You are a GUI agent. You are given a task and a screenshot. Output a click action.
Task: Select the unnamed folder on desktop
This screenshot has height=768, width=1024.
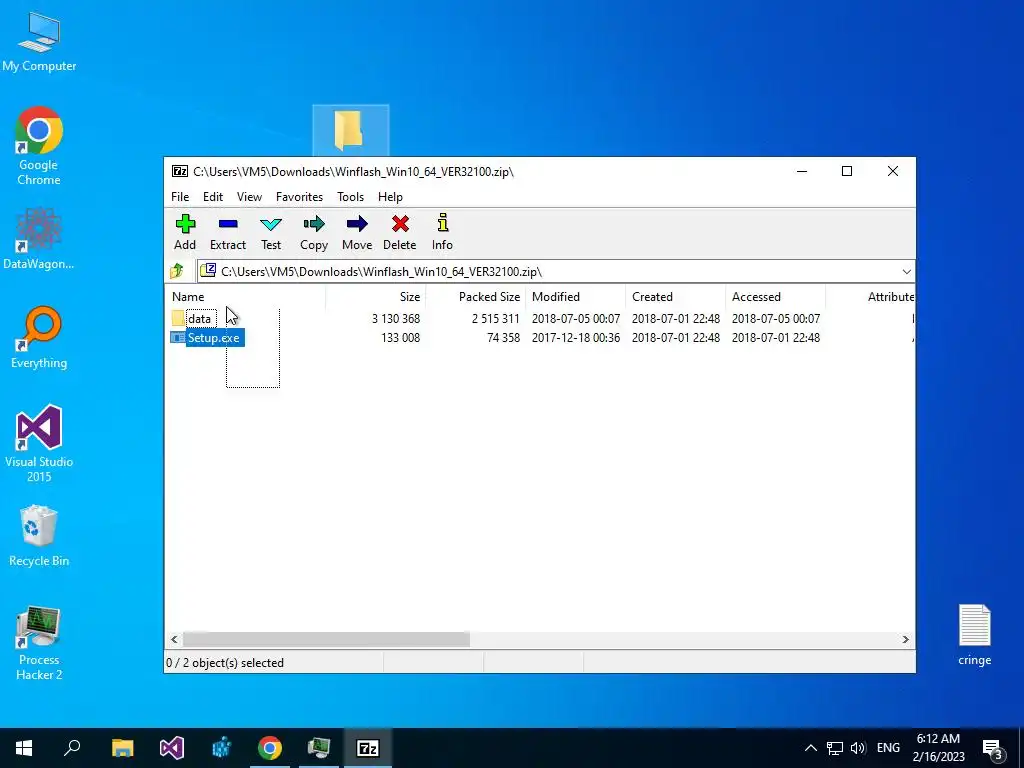coord(351,130)
